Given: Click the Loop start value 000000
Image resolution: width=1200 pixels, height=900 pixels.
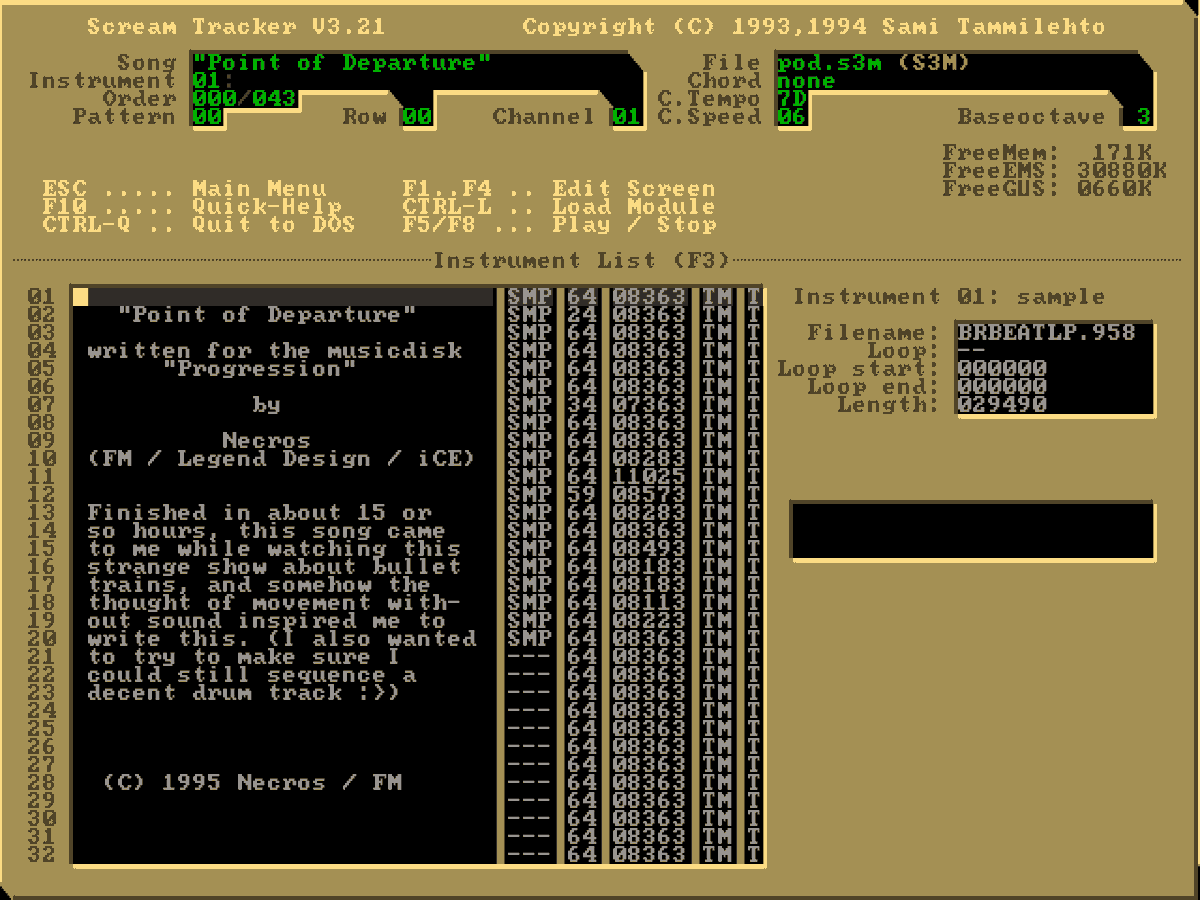Looking at the screenshot, I should click(x=1002, y=369).
